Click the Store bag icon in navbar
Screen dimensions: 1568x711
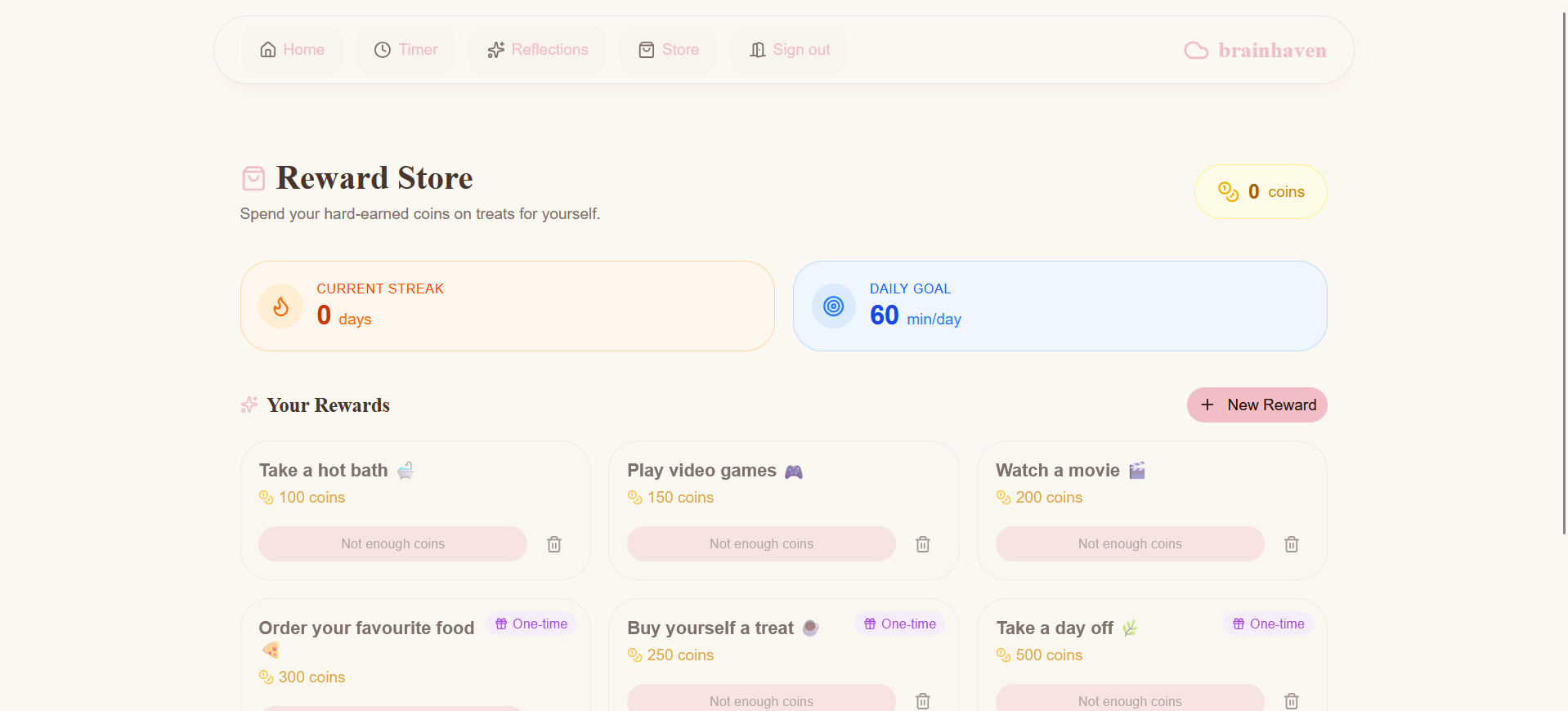pyautogui.click(x=647, y=50)
